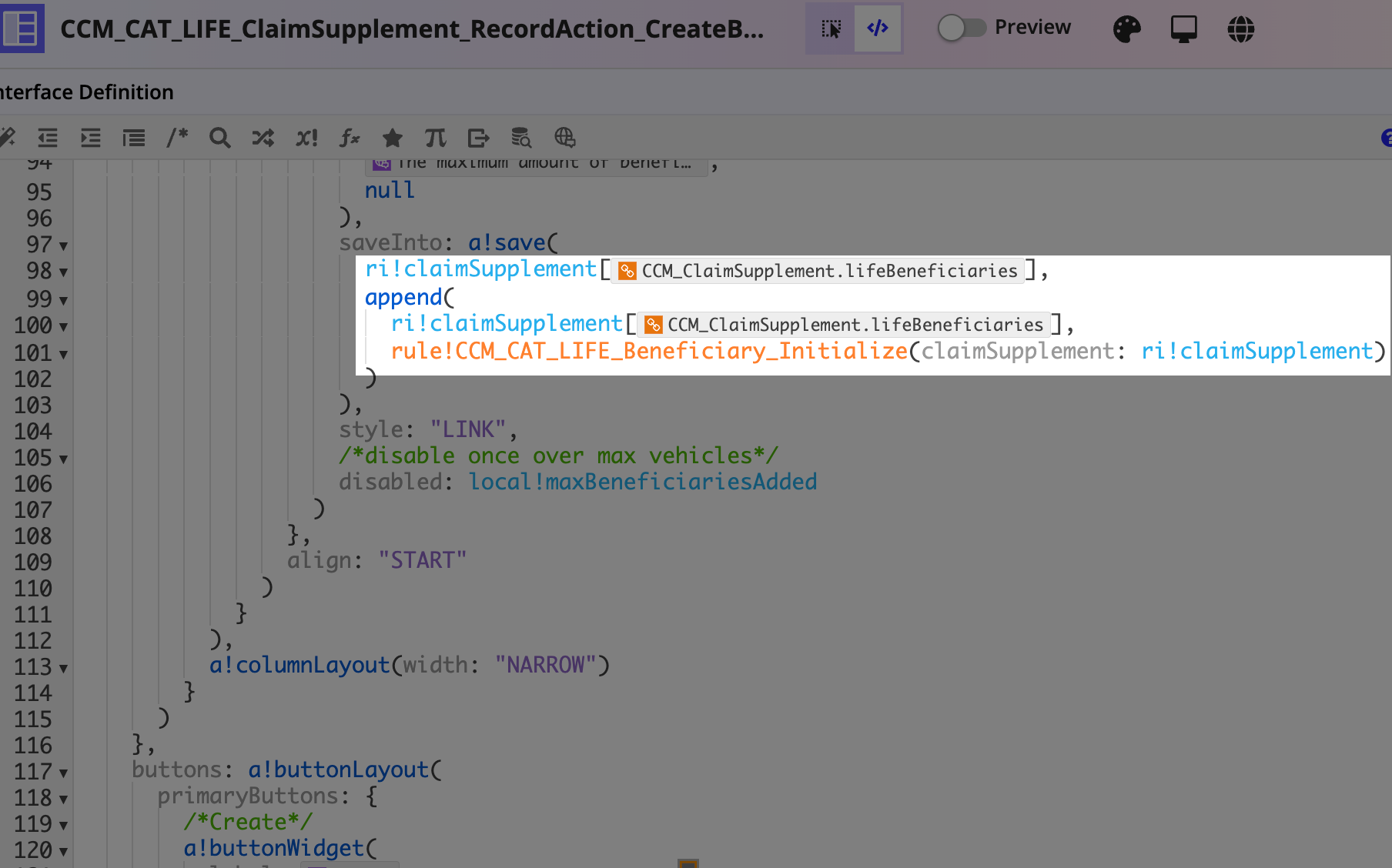Open the color palette theme icon

pos(1126,29)
